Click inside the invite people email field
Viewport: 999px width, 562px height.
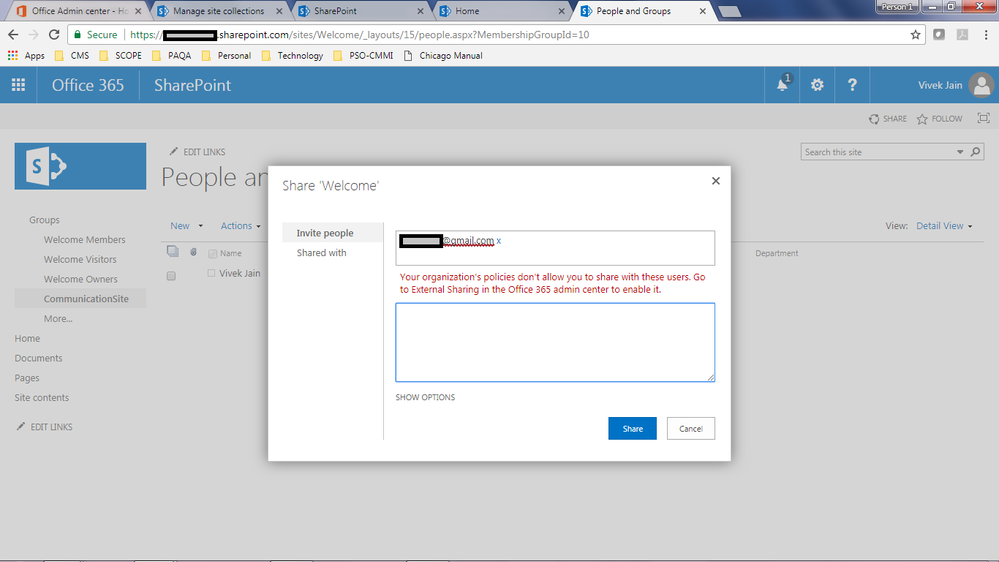555,248
